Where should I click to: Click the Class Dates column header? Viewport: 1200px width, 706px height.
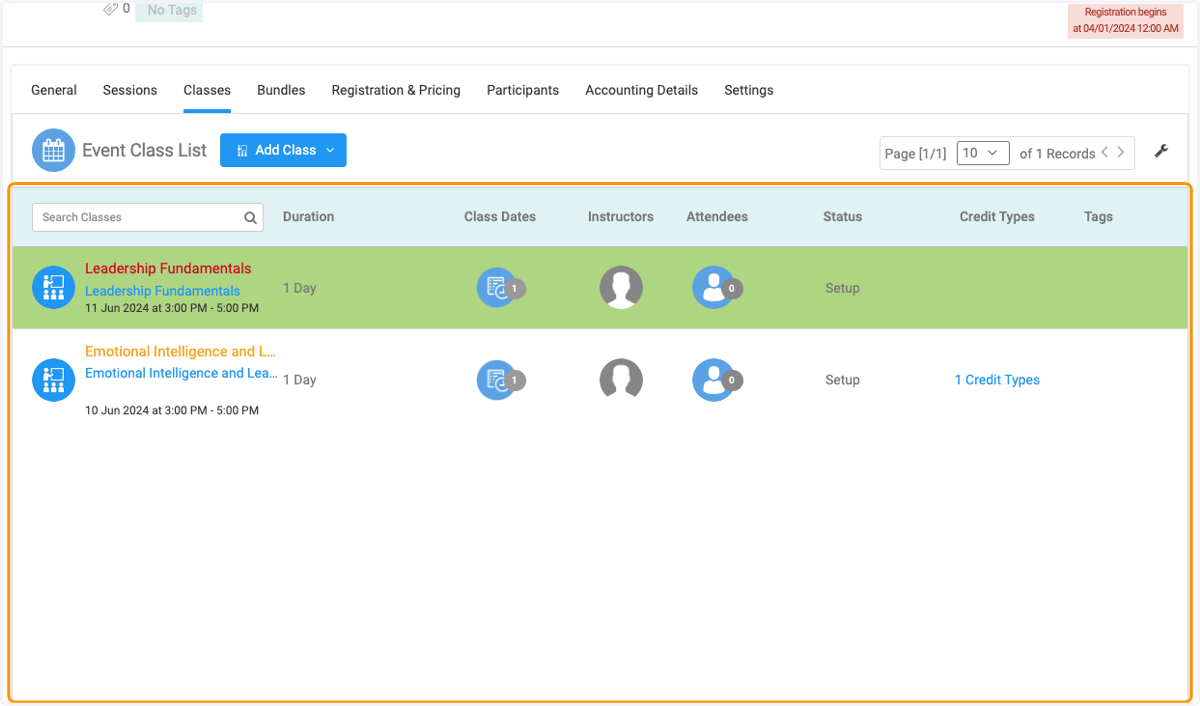click(x=500, y=217)
